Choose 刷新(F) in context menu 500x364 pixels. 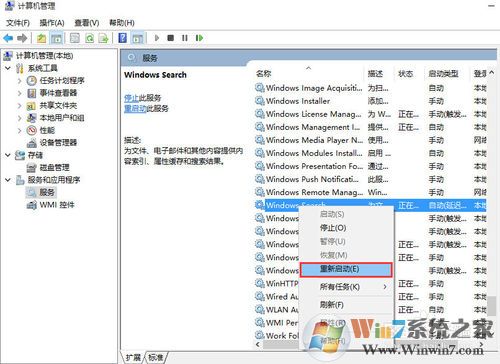(347, 305)
